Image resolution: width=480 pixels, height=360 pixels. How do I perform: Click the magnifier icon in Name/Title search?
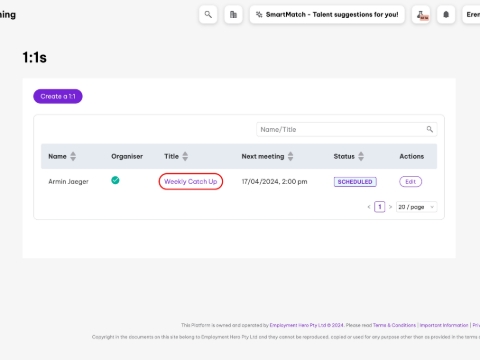tap(430, 129)
